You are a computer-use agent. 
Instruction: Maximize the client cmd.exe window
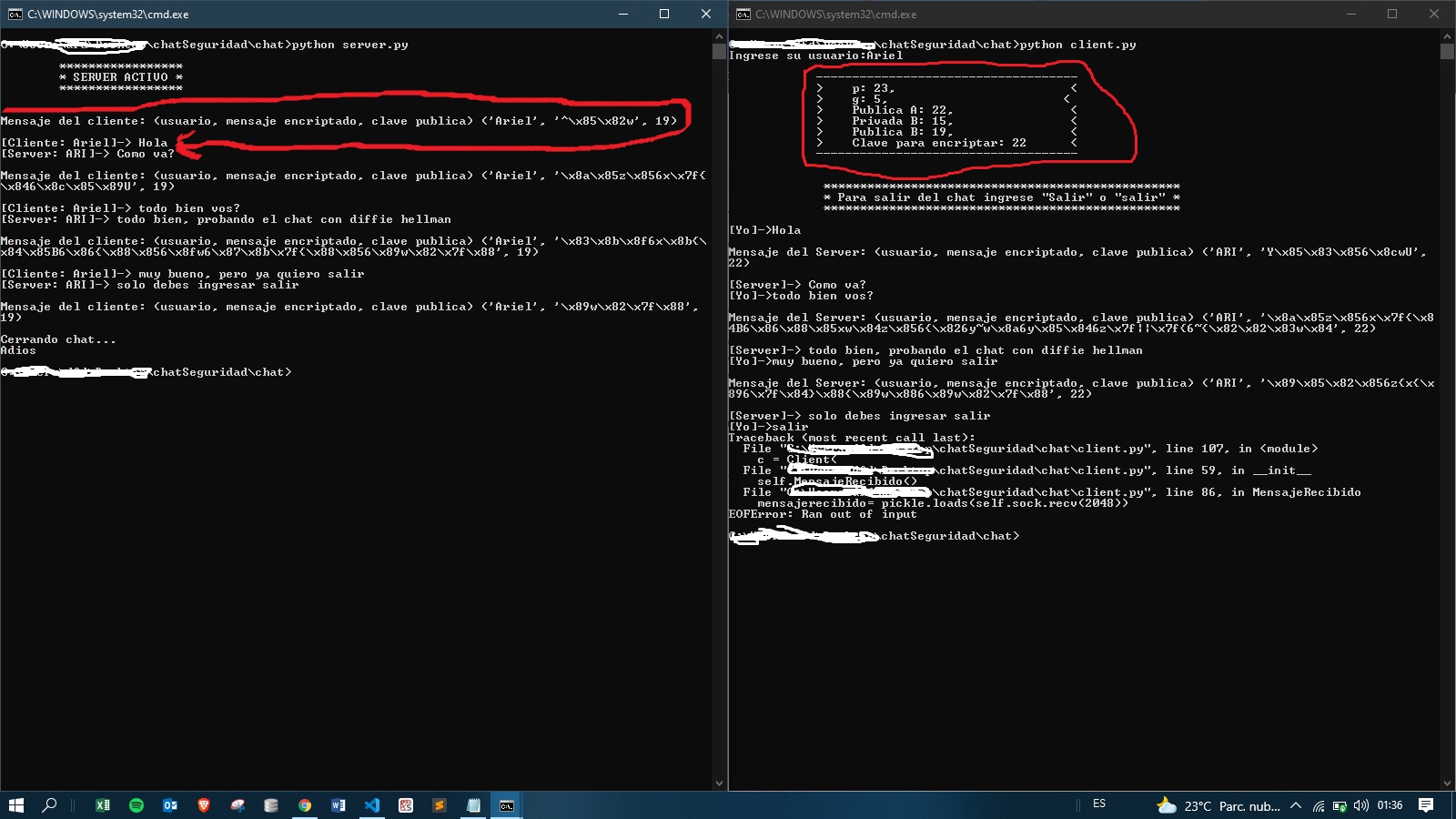coord(1392,14)
